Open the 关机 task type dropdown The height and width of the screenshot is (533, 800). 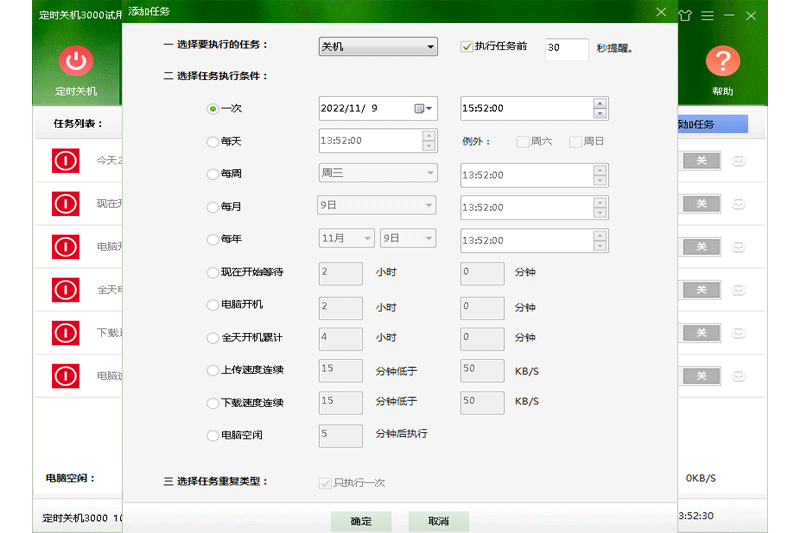pos(378,46)
